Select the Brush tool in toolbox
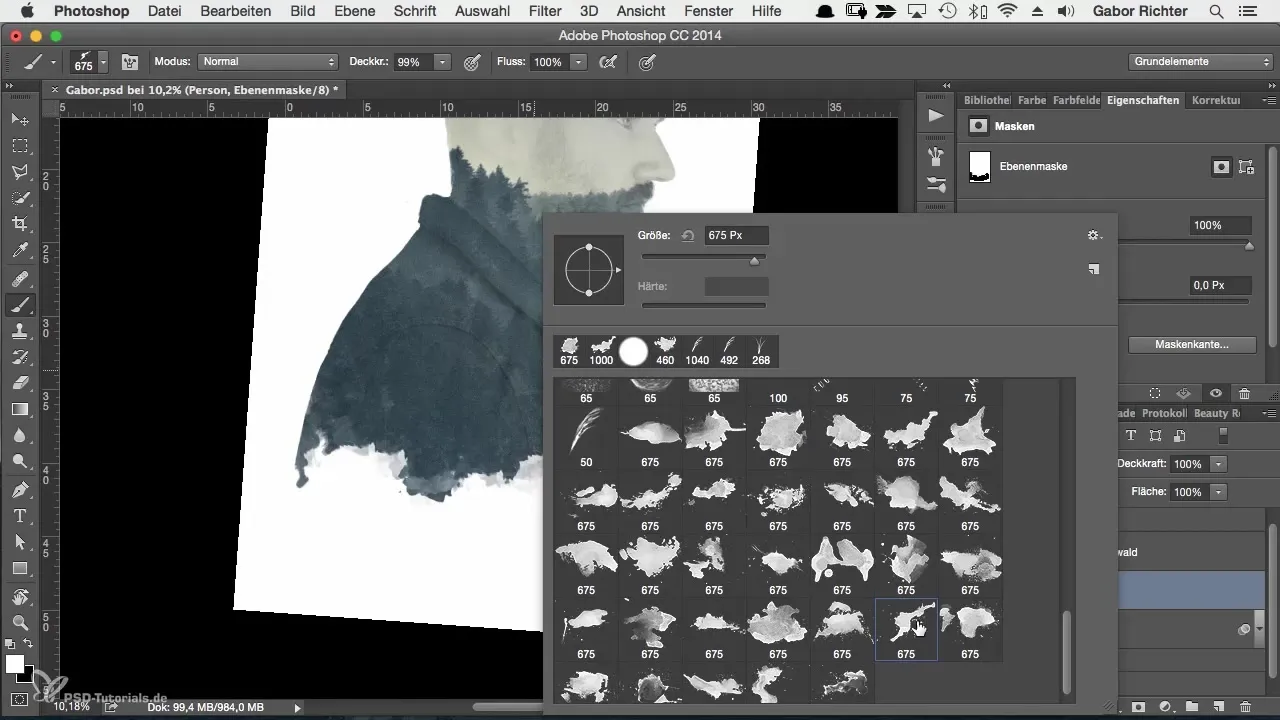This screenshot has height=720, width=1280. (x=19, y=306)
